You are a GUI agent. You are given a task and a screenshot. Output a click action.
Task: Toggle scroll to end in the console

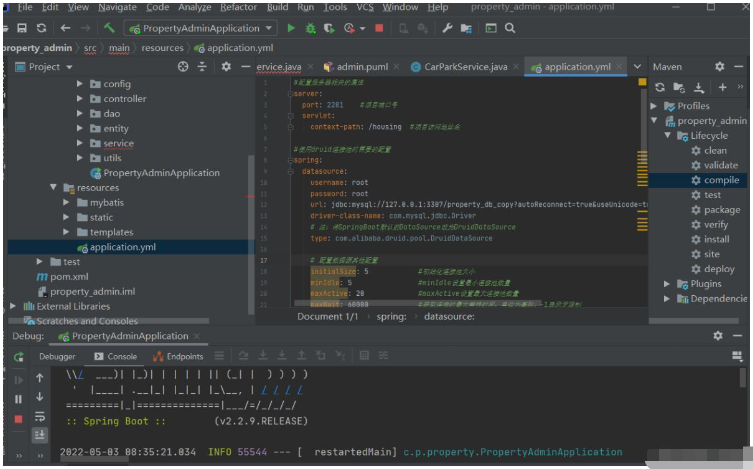click(39, 435)
